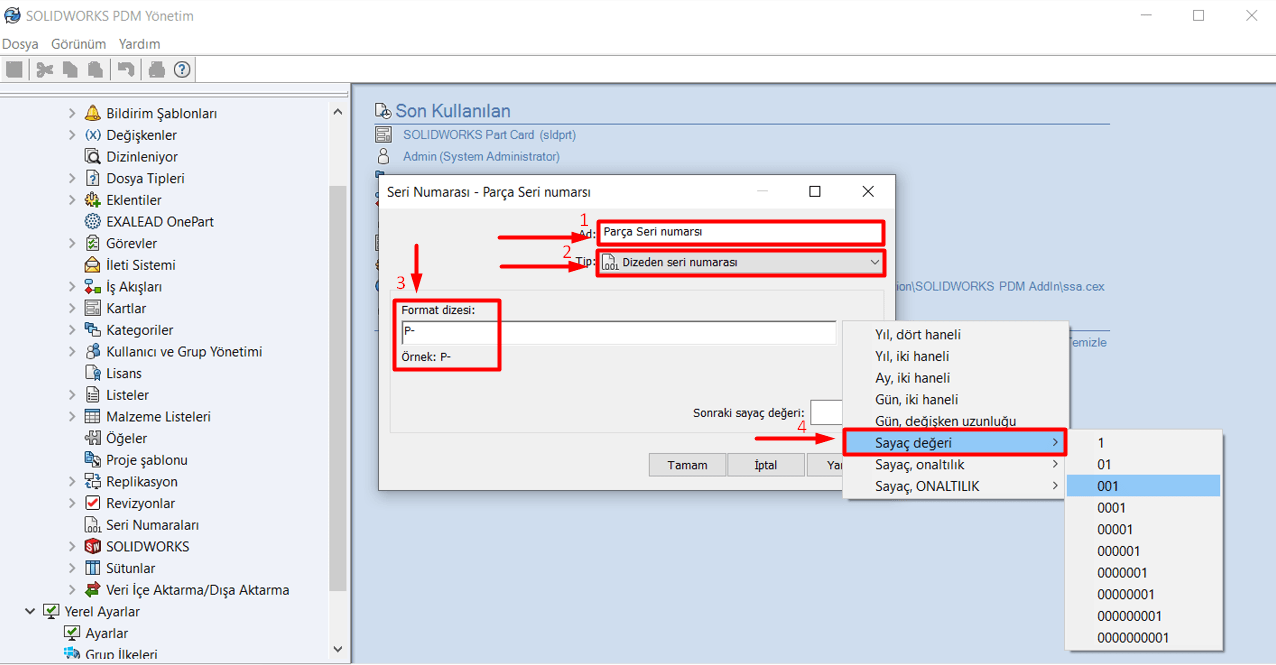Click the İptal button
This screenshot has width=1276, height=665.
[x=765, y=465]
